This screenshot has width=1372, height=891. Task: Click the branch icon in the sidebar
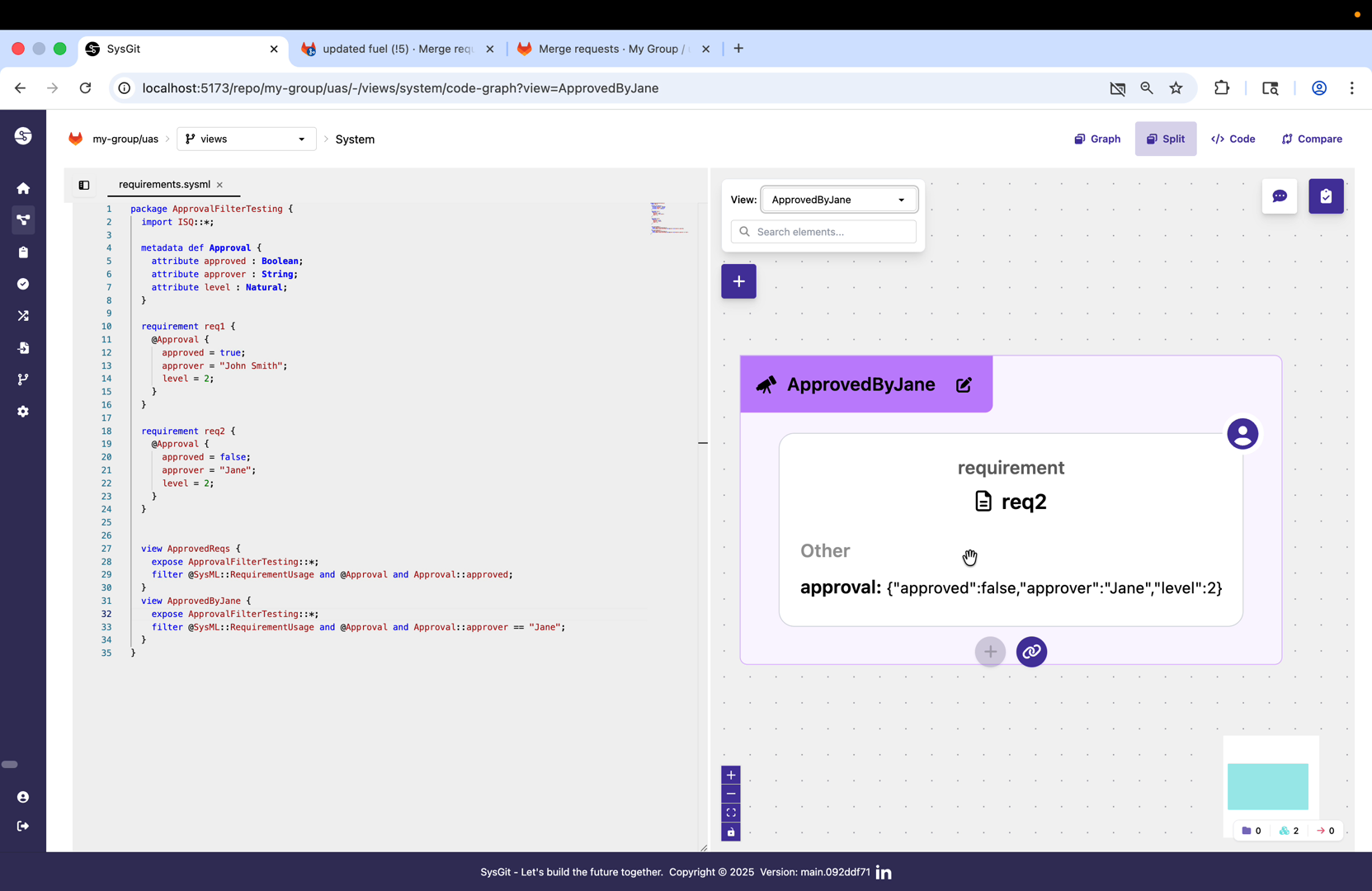click(x=23, y=379)
